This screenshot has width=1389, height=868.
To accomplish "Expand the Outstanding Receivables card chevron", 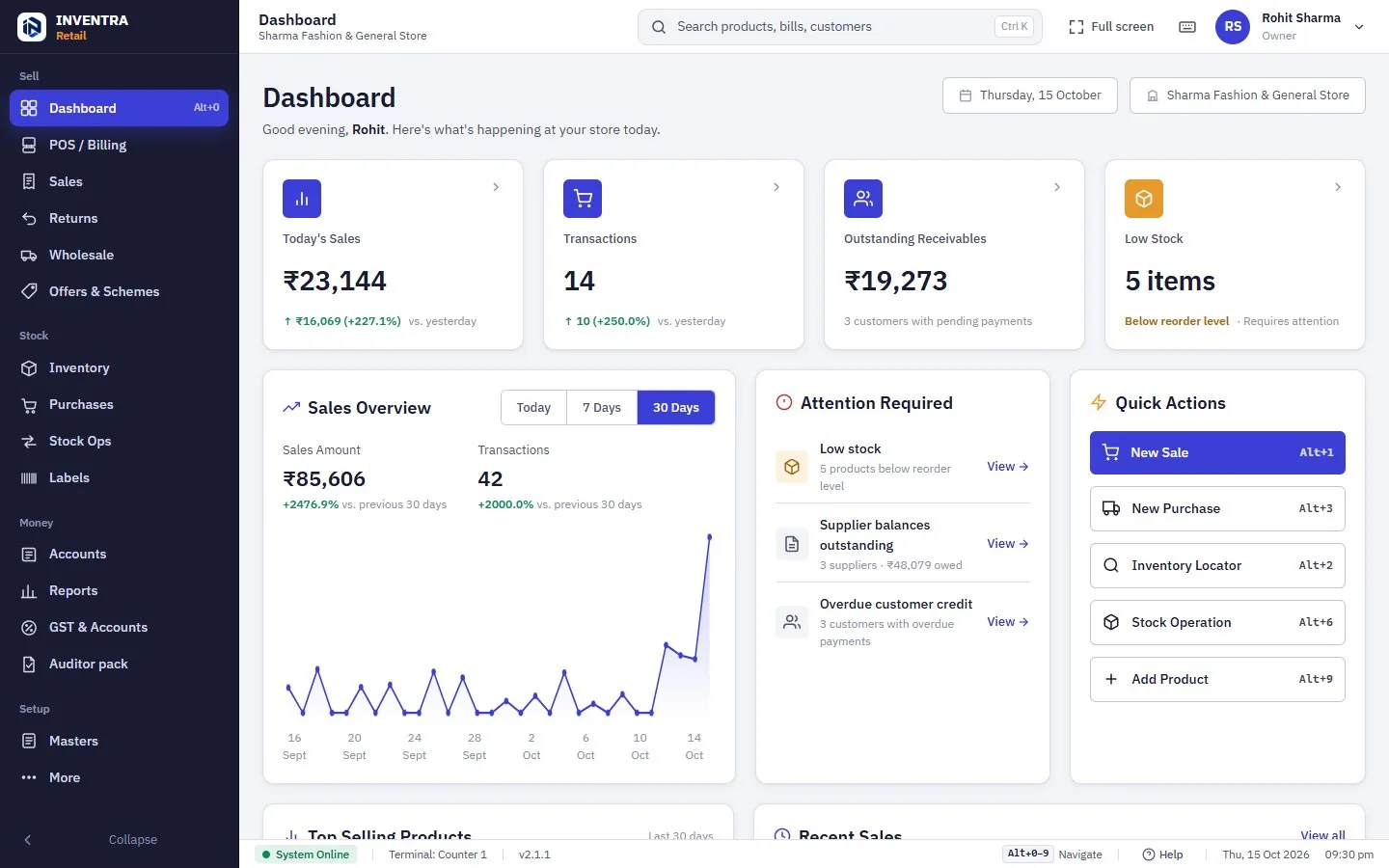I will coord(1057,187).
